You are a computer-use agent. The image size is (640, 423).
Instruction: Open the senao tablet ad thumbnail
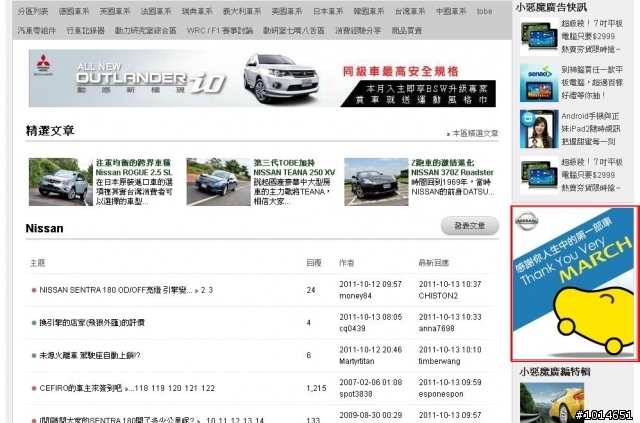point(539,82)
